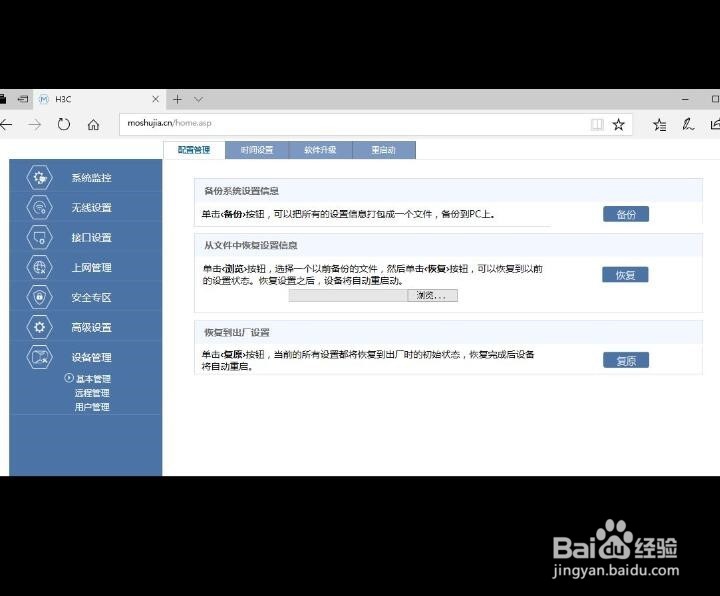
Task: Minimize the browser window
Action: [x=685, y=99]
